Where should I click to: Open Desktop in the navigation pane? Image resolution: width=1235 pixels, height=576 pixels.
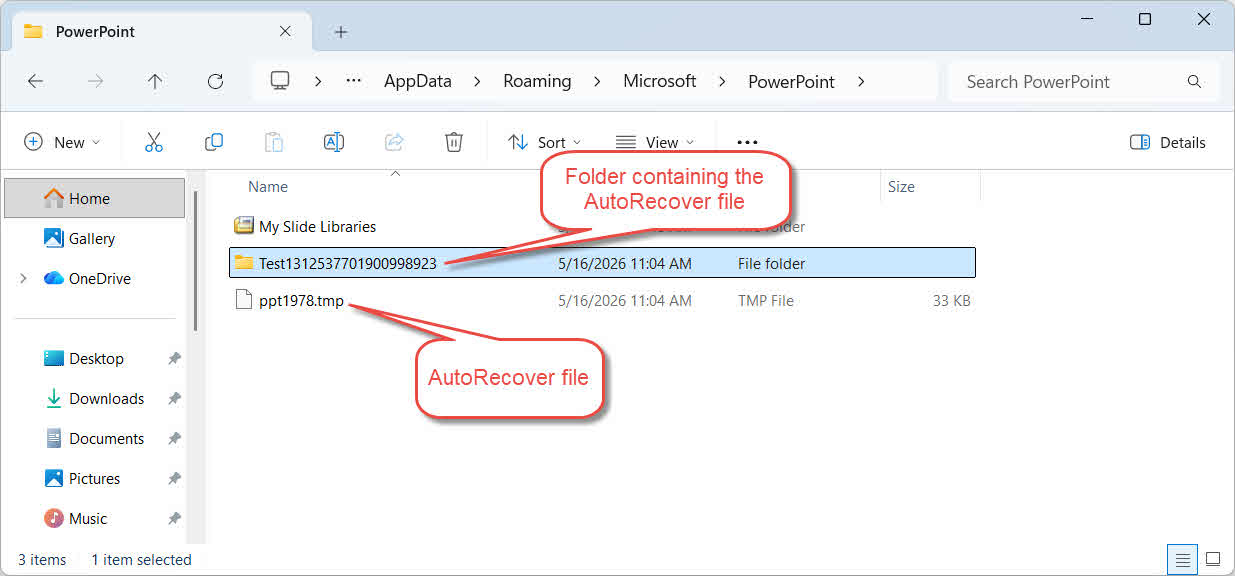click(x=96, y=358)
